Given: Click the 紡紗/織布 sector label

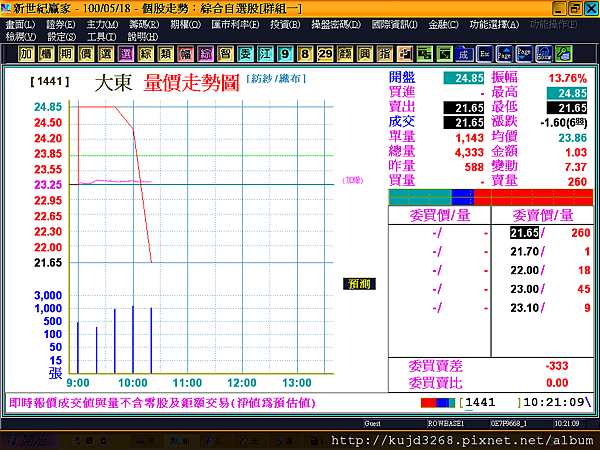Looking at the screenshot, I should point(276,79).
